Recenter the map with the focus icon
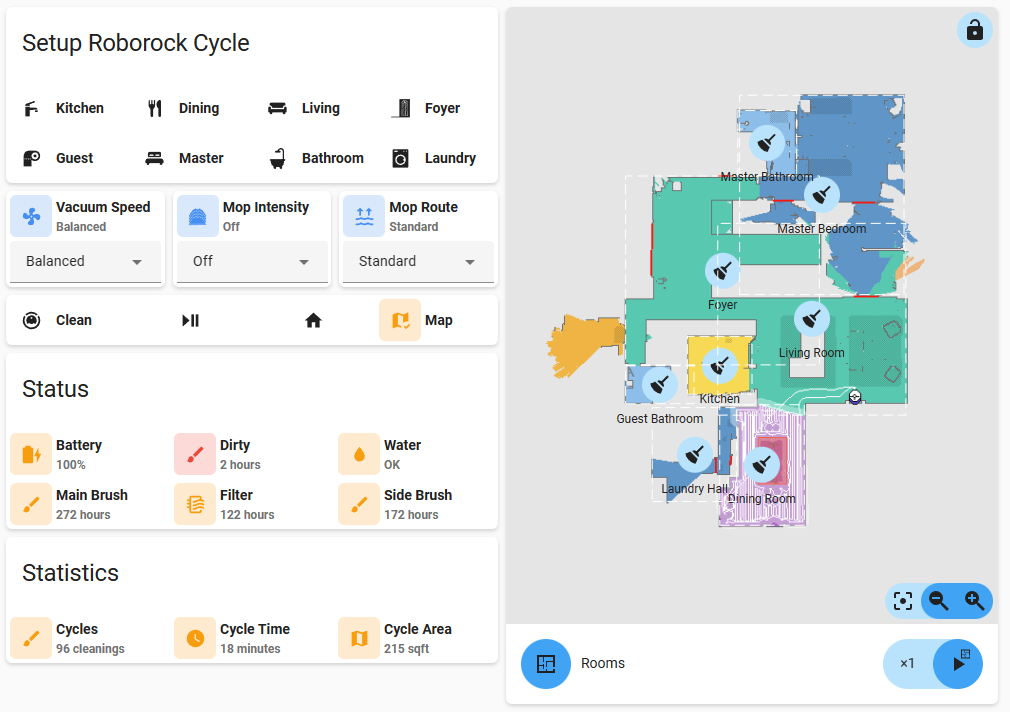 point(903,601)
